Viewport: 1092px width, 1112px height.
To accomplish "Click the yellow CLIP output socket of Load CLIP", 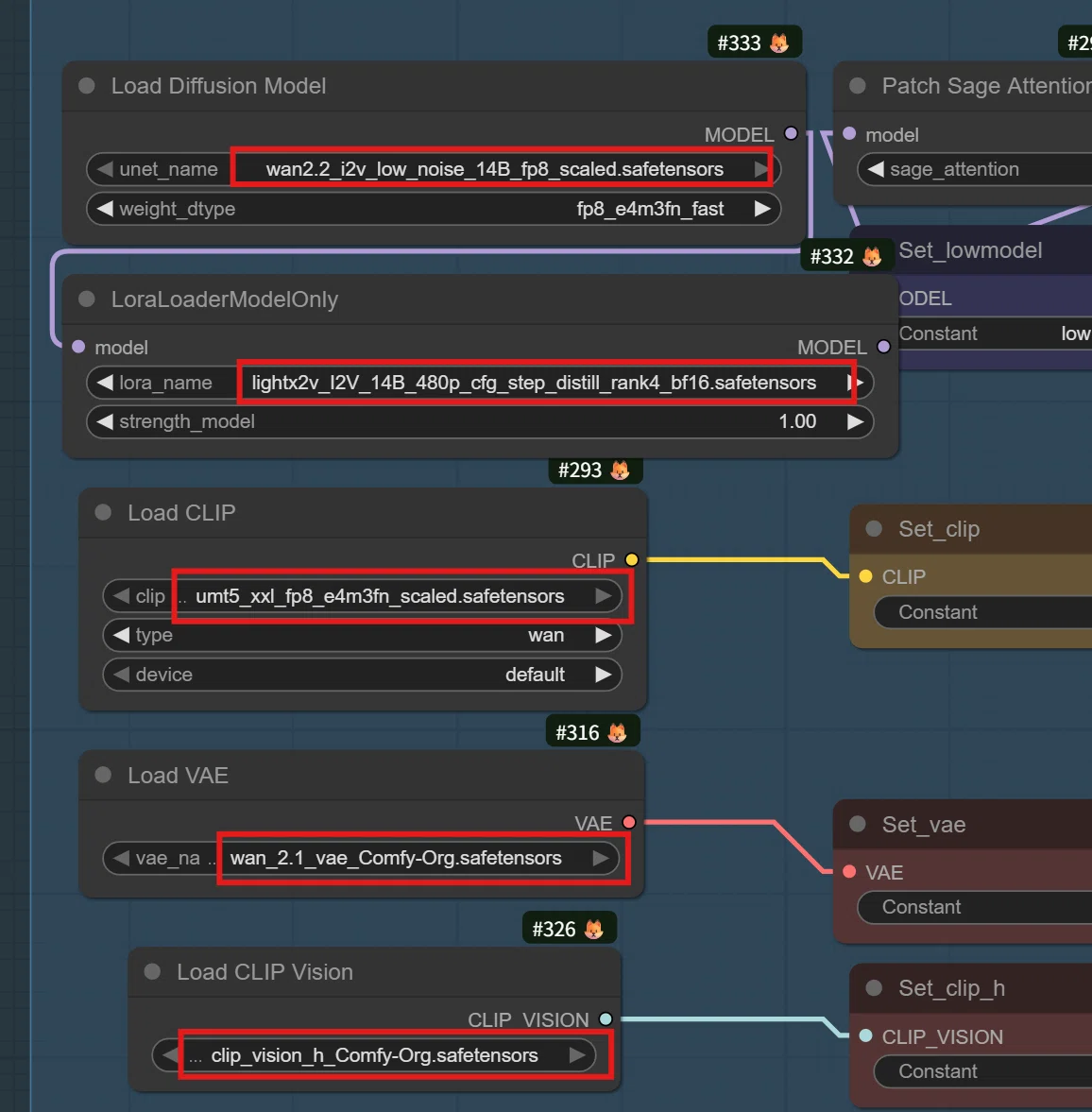I will (x=631, y=559).
